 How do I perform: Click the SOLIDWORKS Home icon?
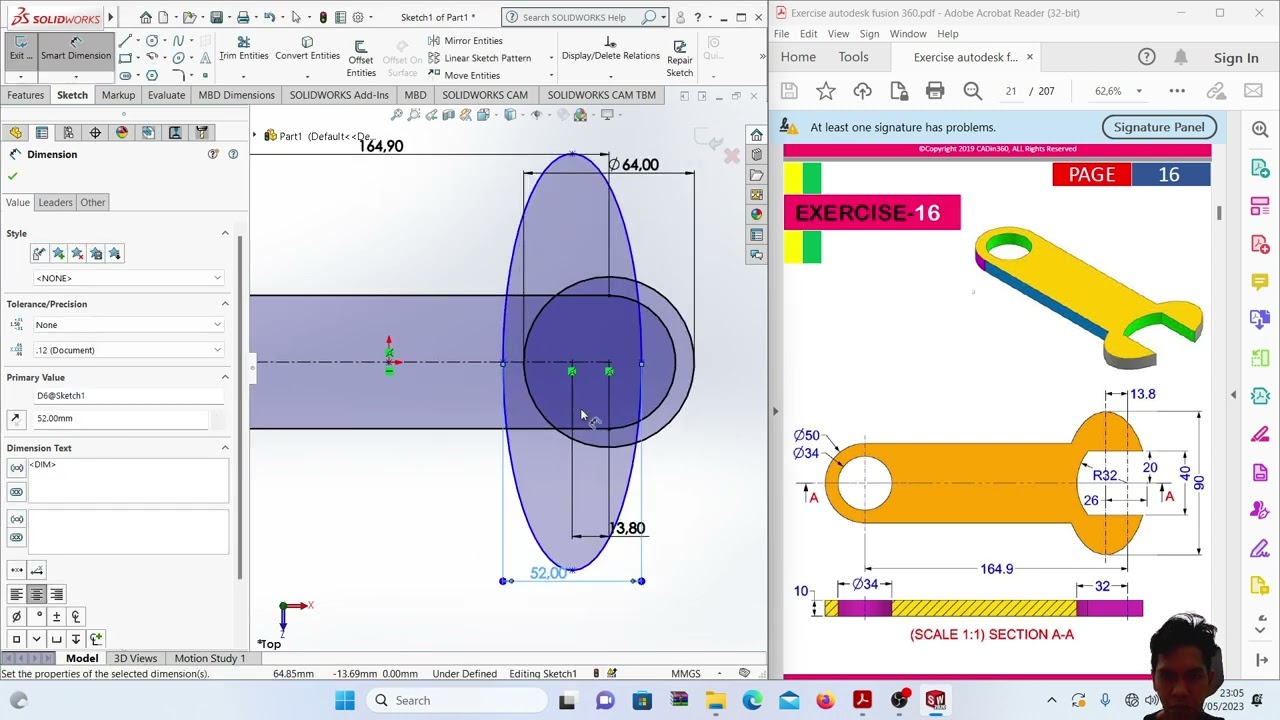[146, 17]
